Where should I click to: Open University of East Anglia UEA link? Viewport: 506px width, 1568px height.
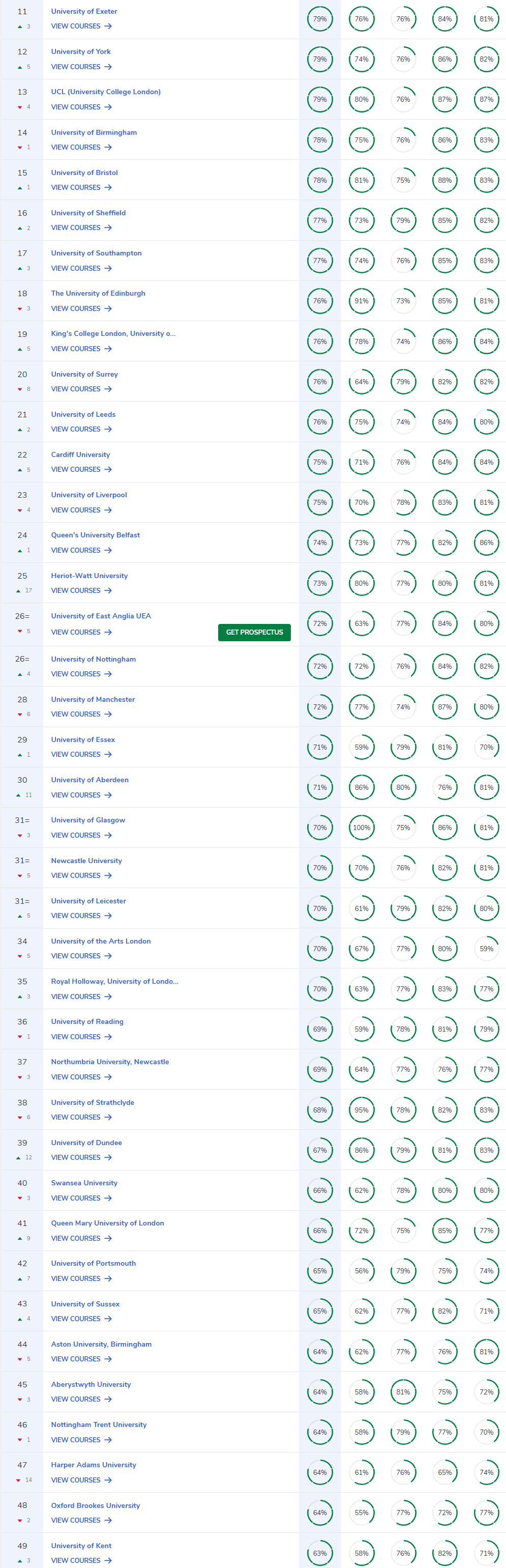pos(101,615)
